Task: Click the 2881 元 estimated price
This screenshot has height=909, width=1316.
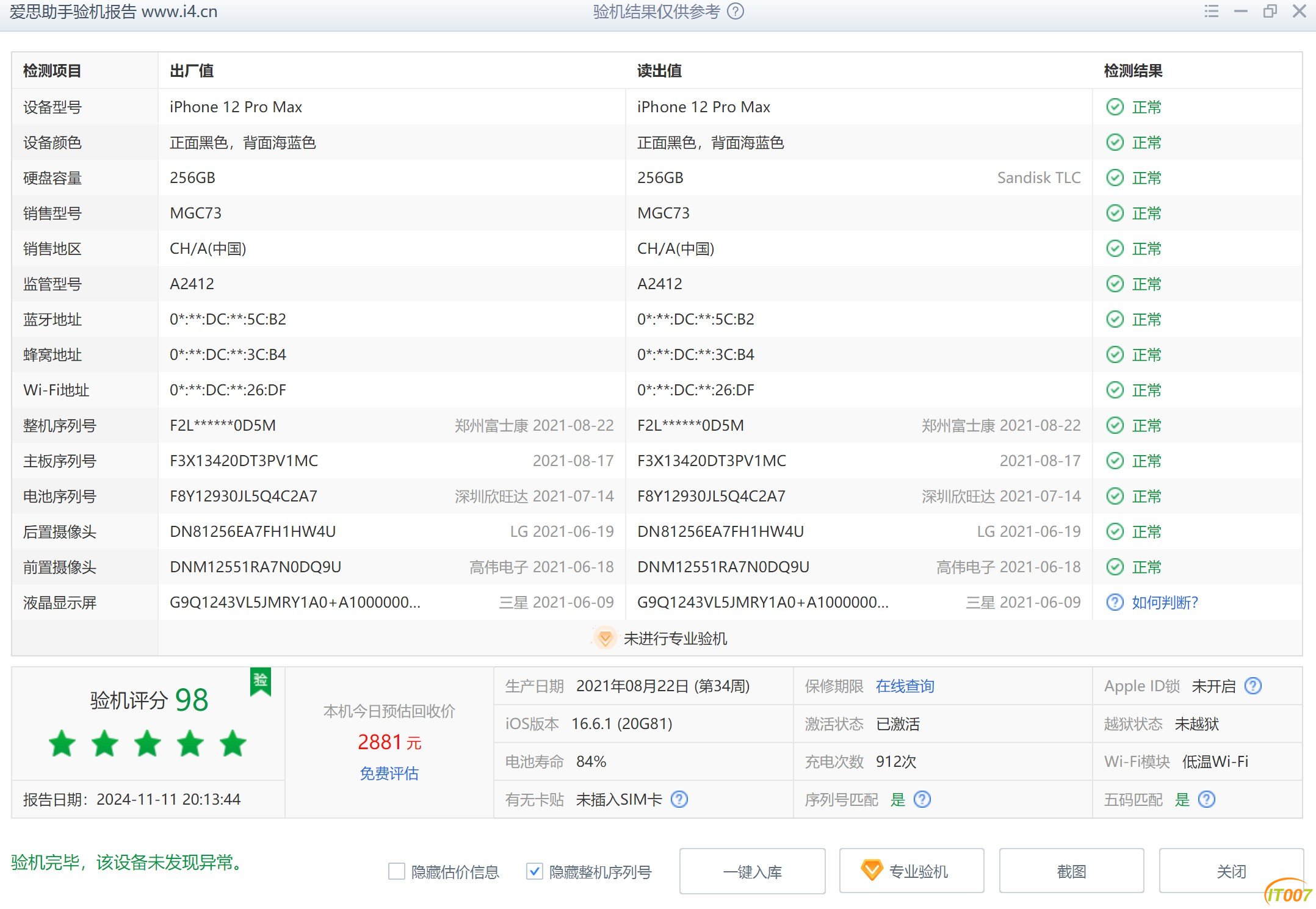Action: 389,742
